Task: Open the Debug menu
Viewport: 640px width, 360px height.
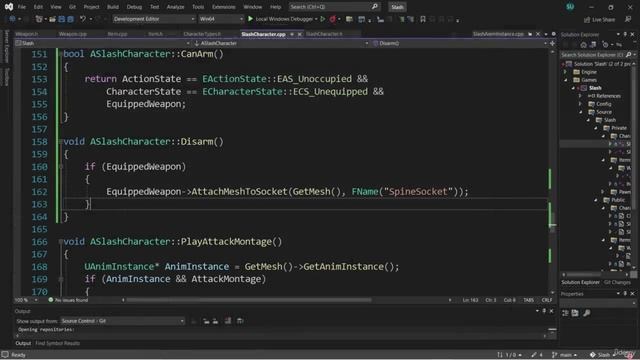Action: point(134,7)
